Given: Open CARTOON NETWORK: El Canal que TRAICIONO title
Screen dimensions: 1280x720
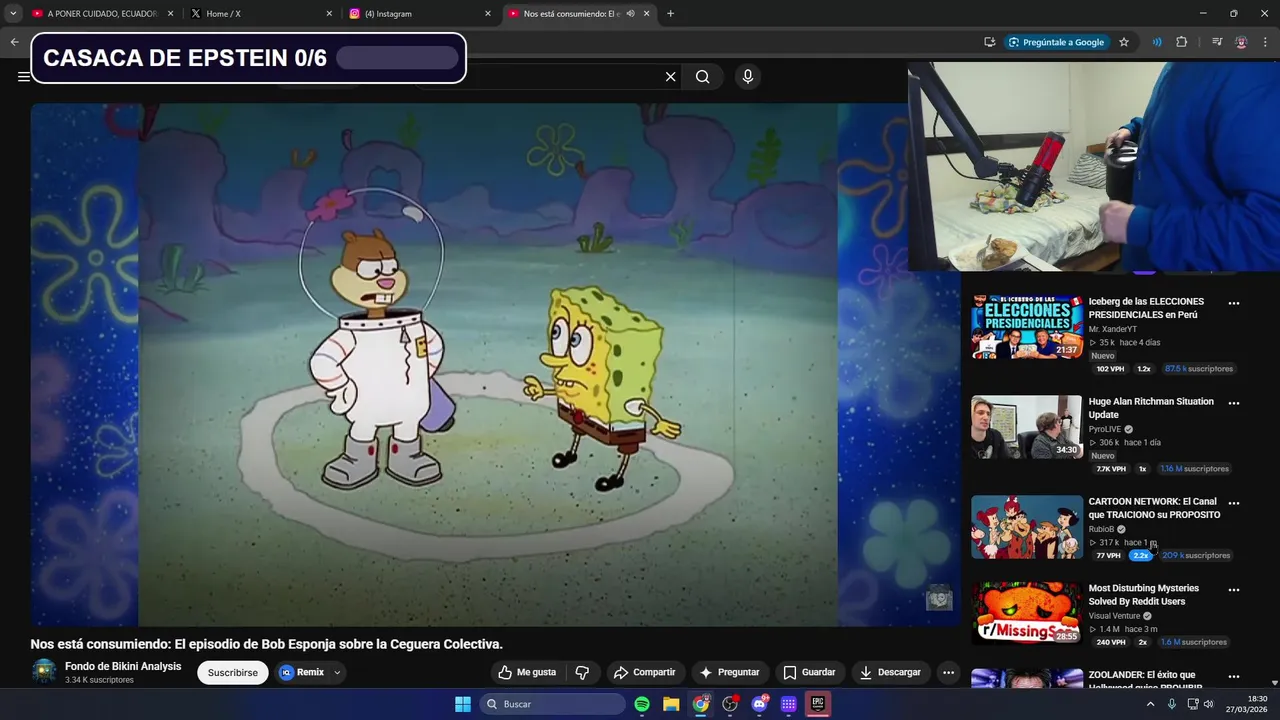Looking at the screenshot, I should pyautogui.click(x=1154, y=508).
